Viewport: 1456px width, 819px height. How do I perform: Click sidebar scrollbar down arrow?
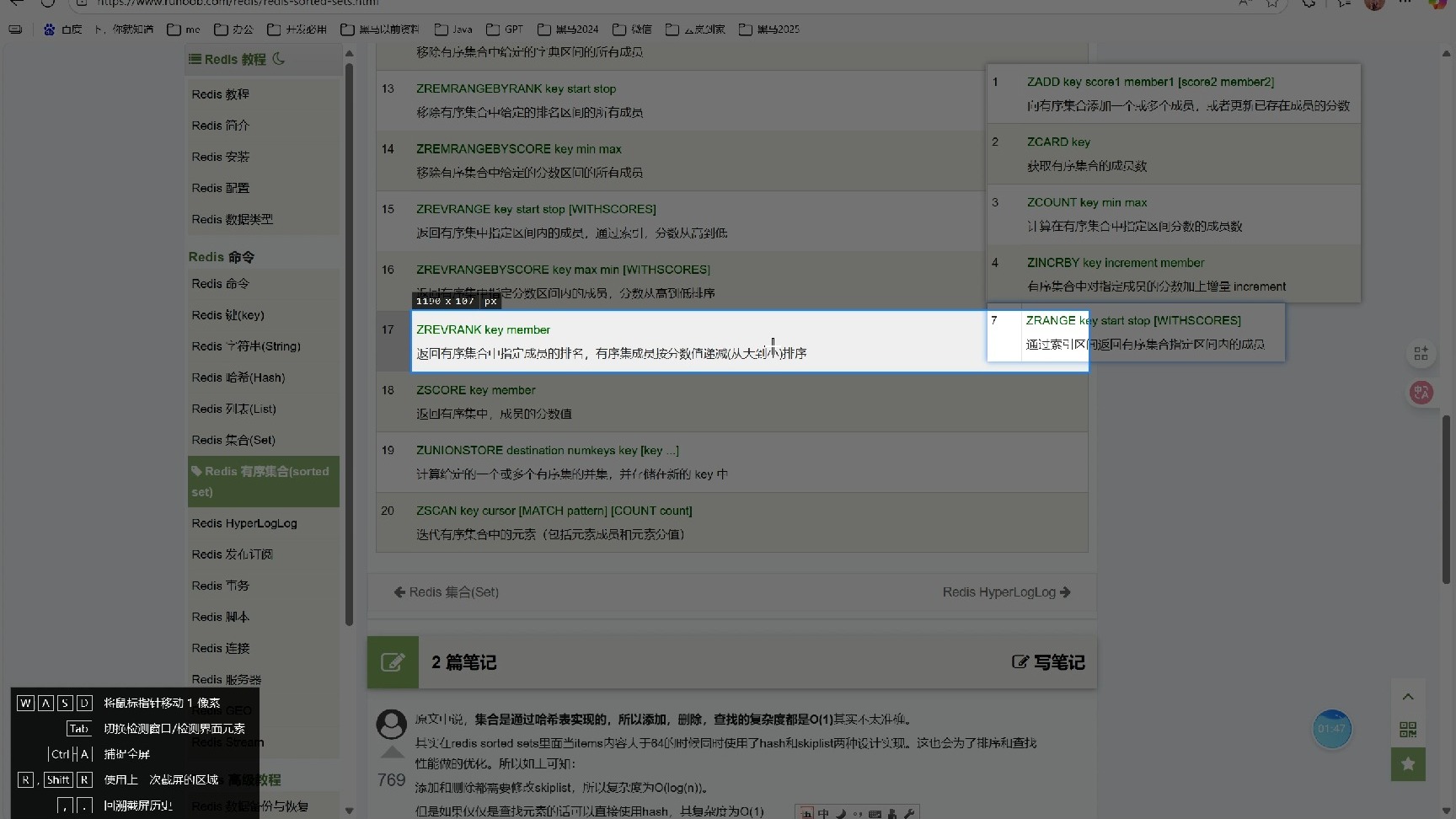pos(349,811)
